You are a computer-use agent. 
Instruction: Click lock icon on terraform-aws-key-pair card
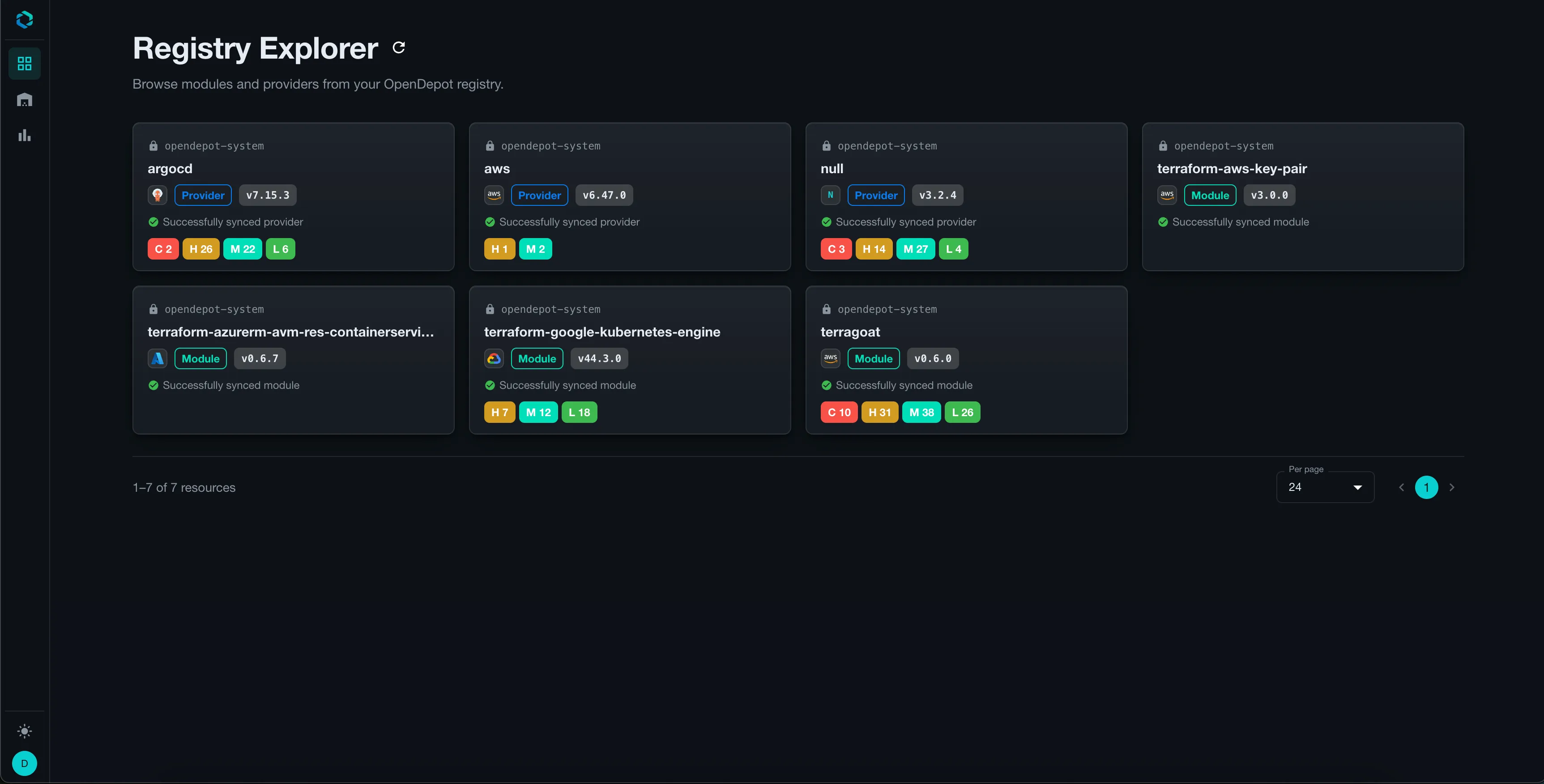click(x=1163, y=145)
